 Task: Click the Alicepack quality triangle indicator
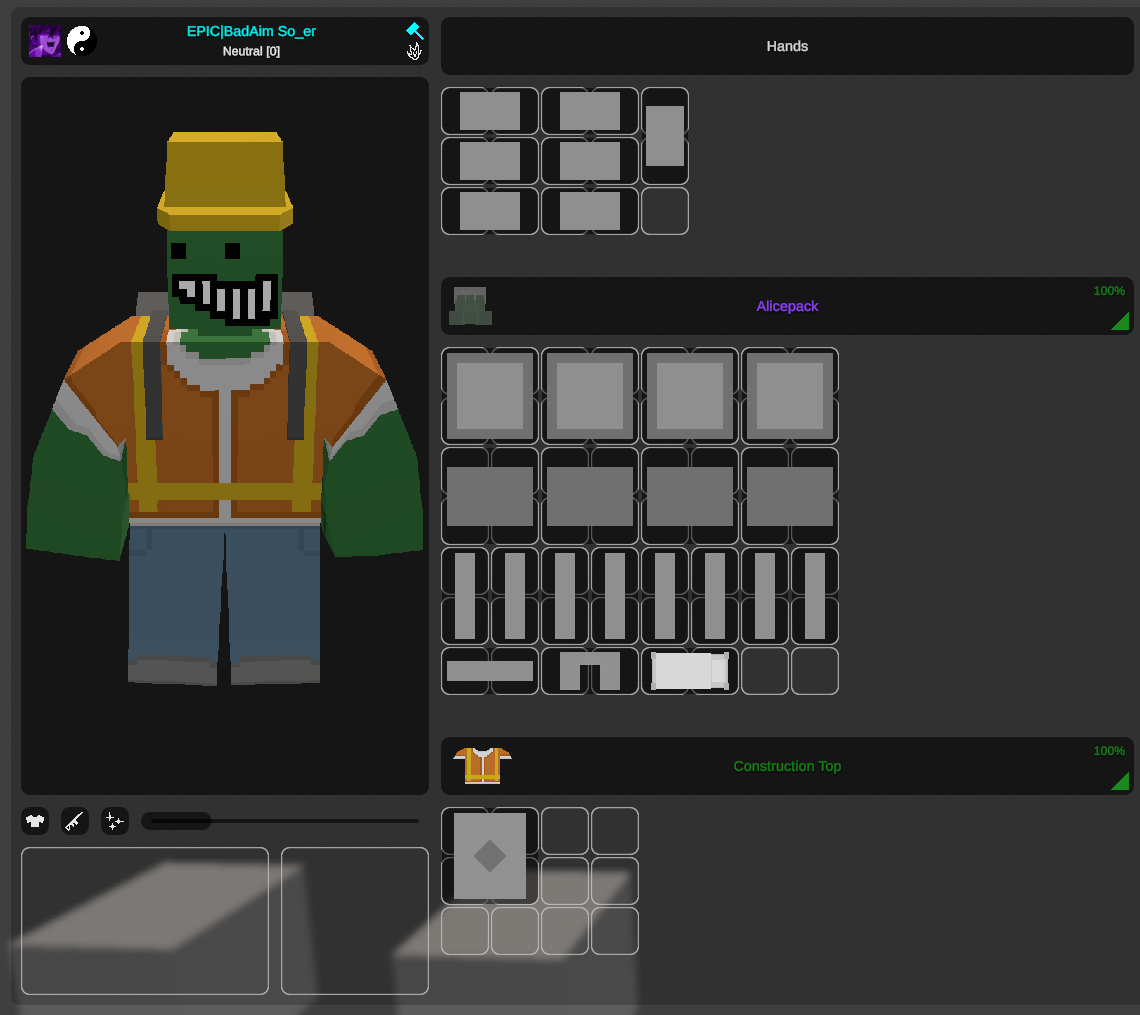(x=1120, y=321)
